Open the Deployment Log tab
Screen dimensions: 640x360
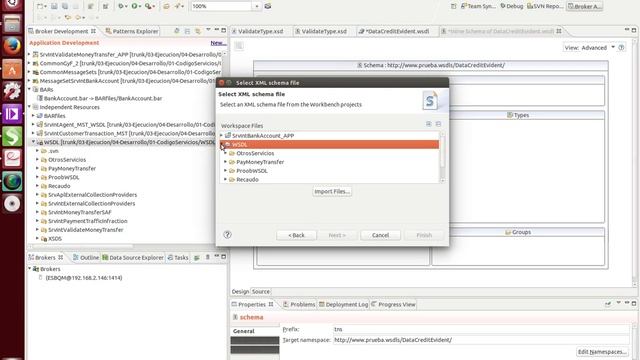(x=343, y=304)
